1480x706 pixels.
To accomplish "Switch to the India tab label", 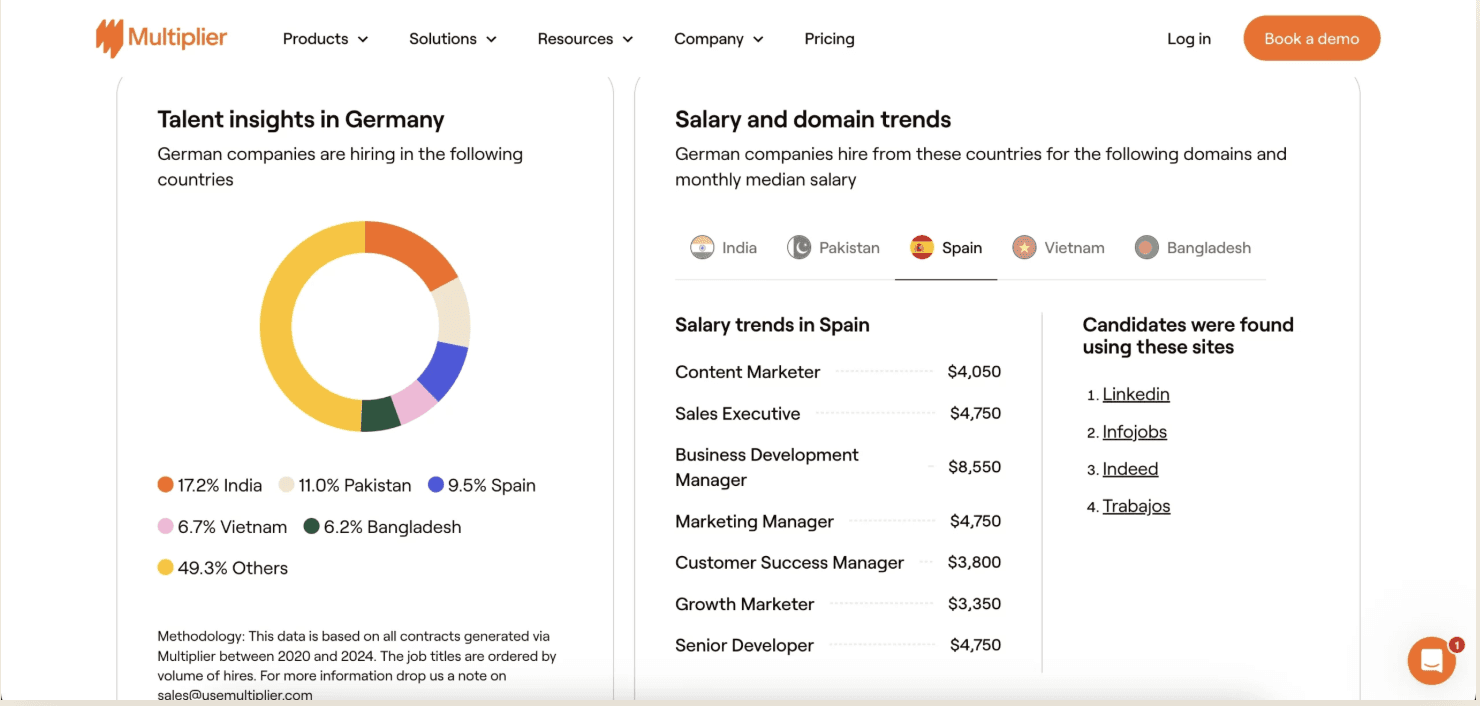I will coord(740,248).
